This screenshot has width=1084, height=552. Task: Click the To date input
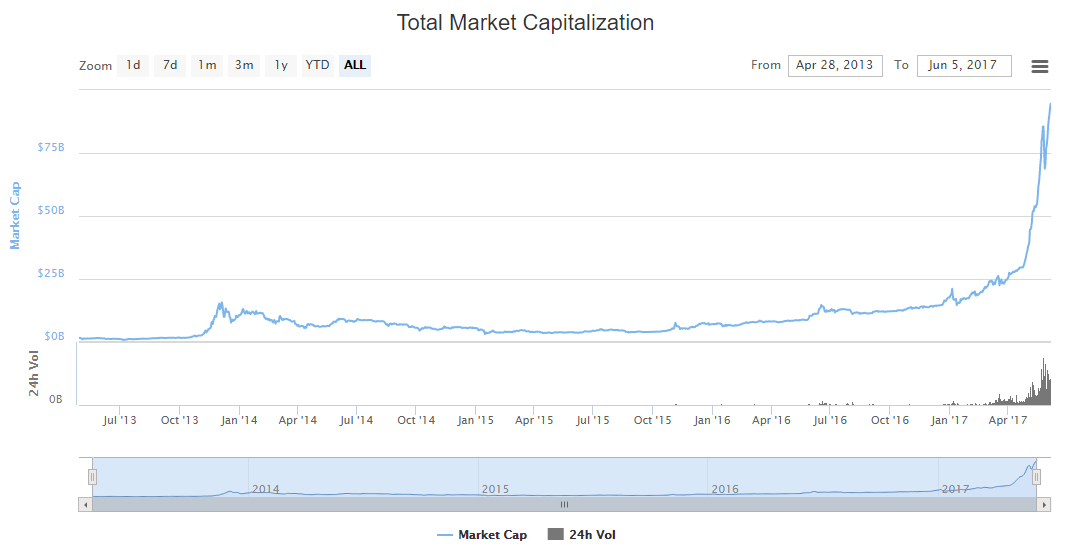(x=963, y=66)
